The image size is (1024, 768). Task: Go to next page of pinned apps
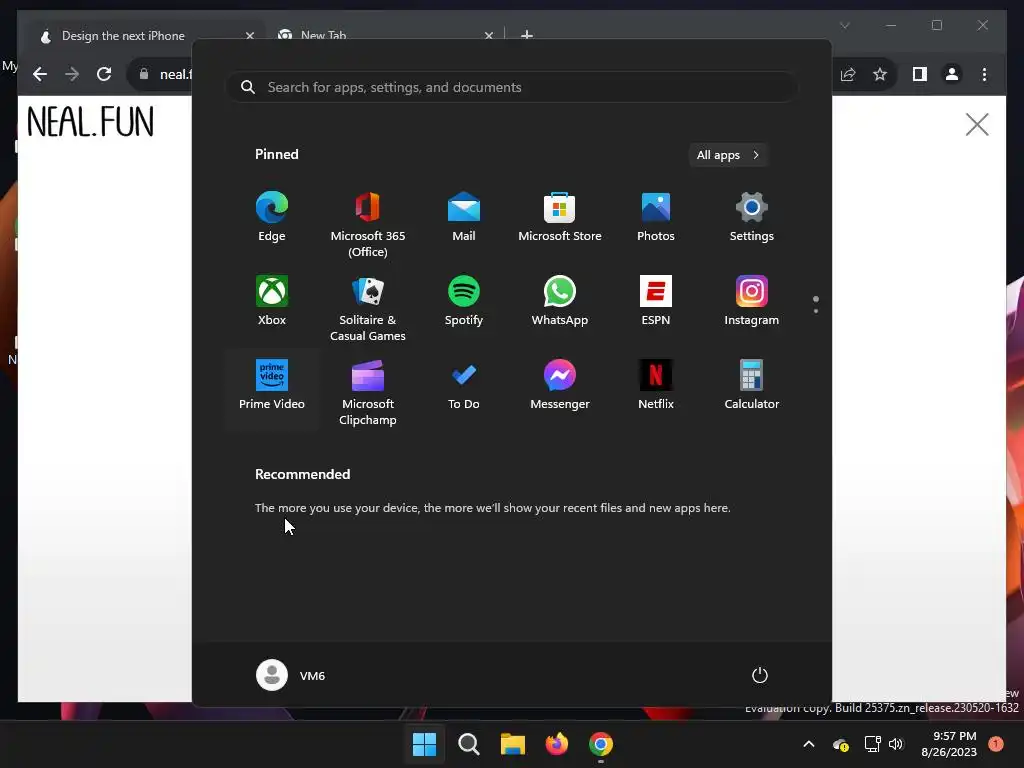(816, 311)
